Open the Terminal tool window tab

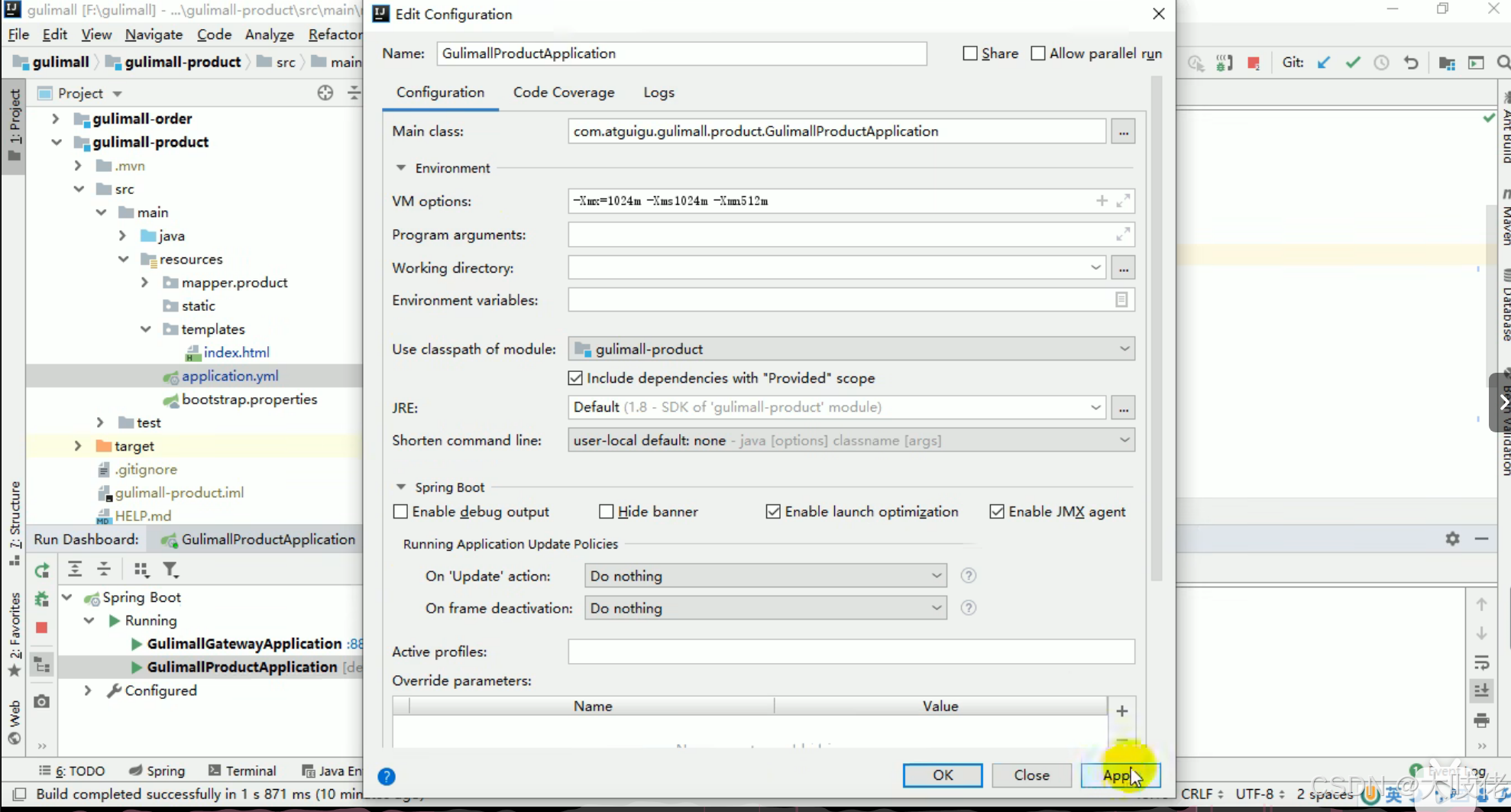[242, 771]
